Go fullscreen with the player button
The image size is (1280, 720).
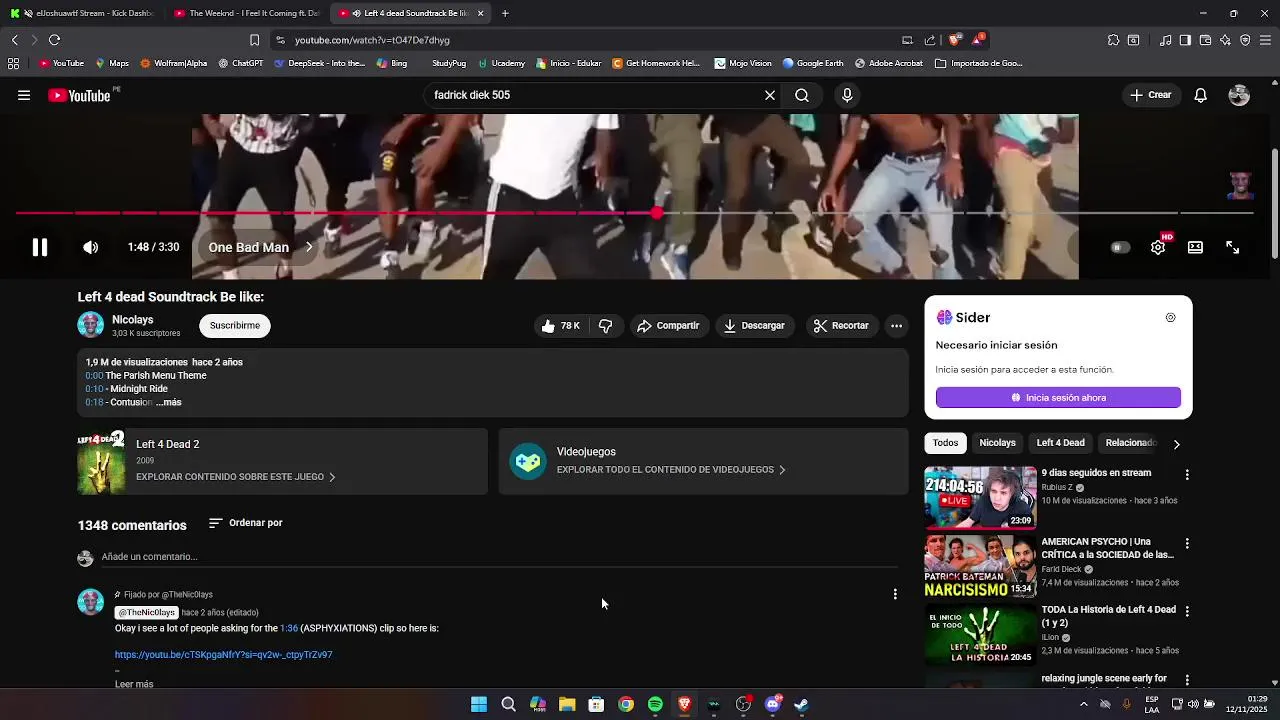click(1233, 247)
